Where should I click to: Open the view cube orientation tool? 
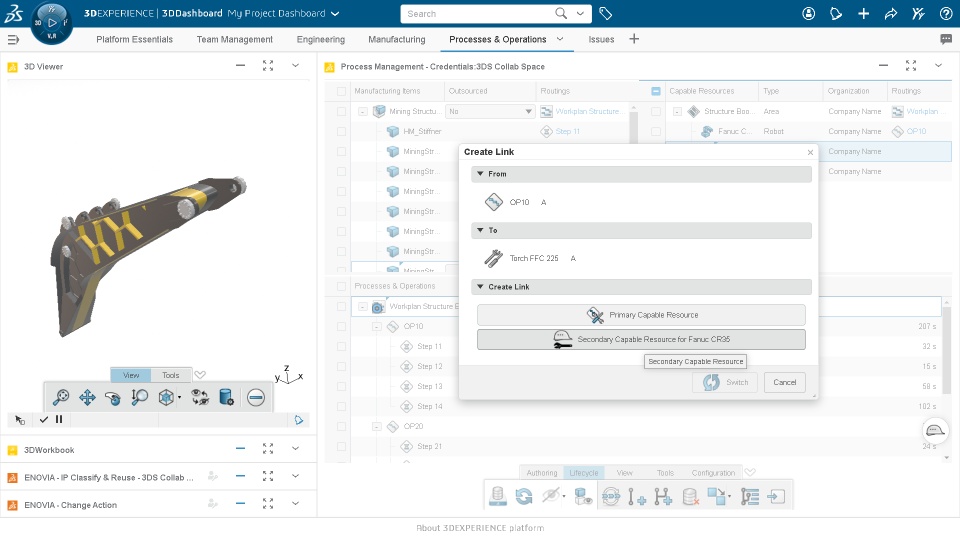[167, 397]
